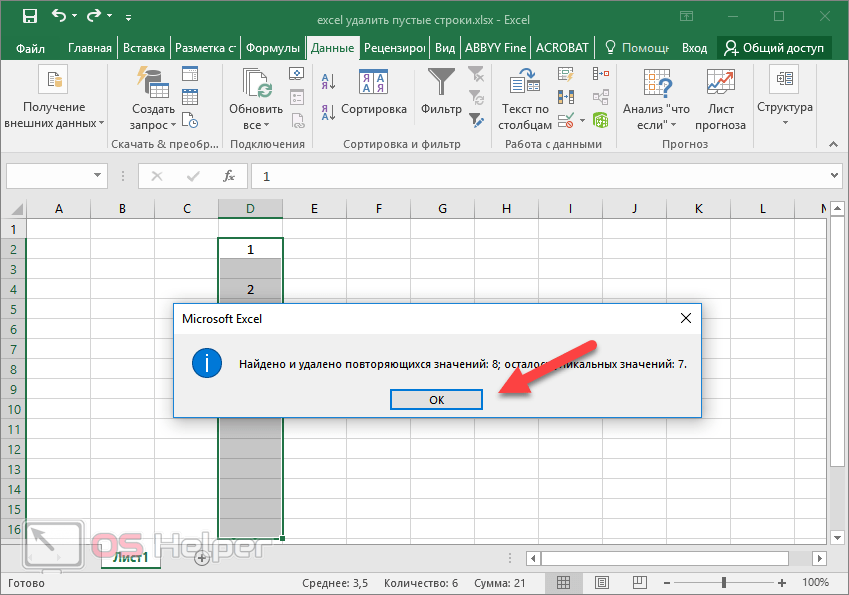Add a new sheet with plus icon
The image size is (849, 595).
(x=202, y=557)
